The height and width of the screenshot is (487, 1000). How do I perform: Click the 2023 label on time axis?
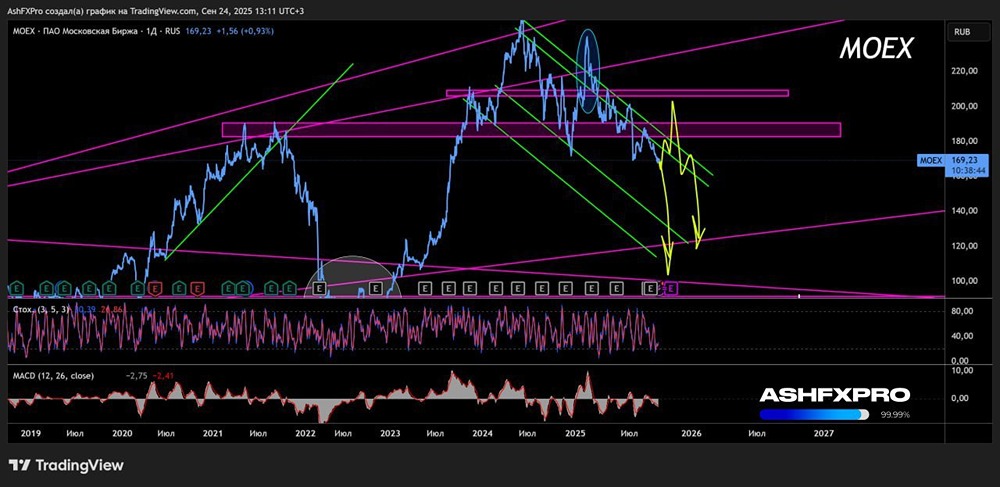pos(390,435)
